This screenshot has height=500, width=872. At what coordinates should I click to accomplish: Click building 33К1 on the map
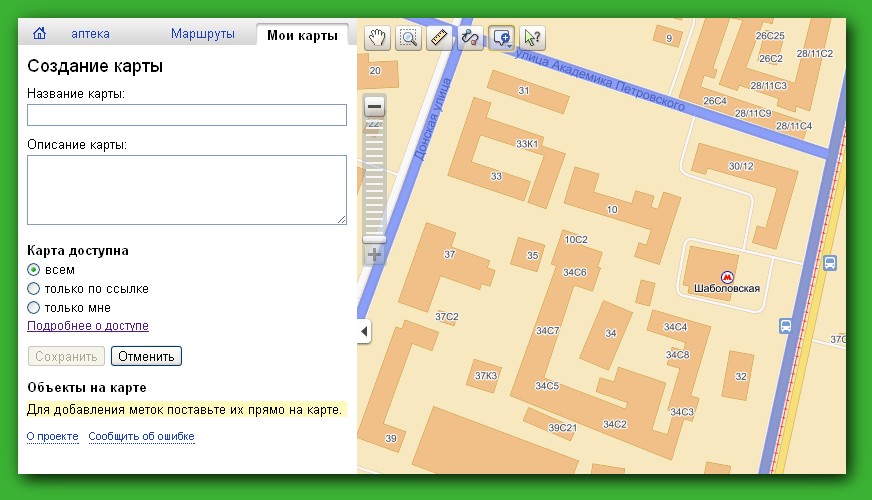pyautogui.click(x=527, y=144)
